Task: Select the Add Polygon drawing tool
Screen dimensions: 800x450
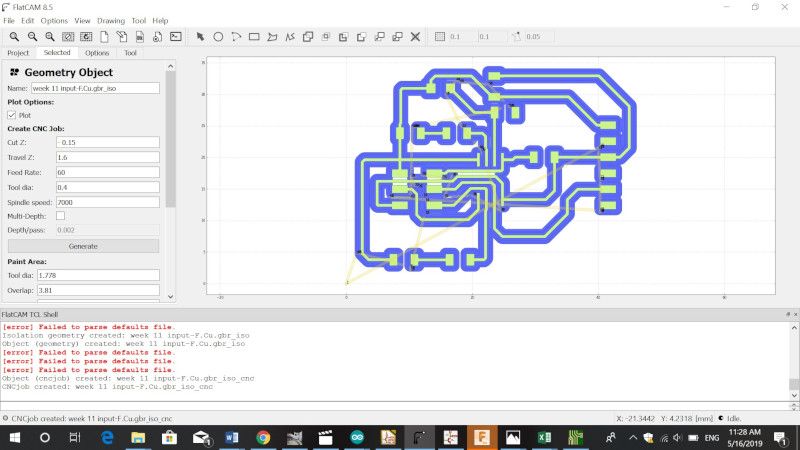Action: point(272,37)
